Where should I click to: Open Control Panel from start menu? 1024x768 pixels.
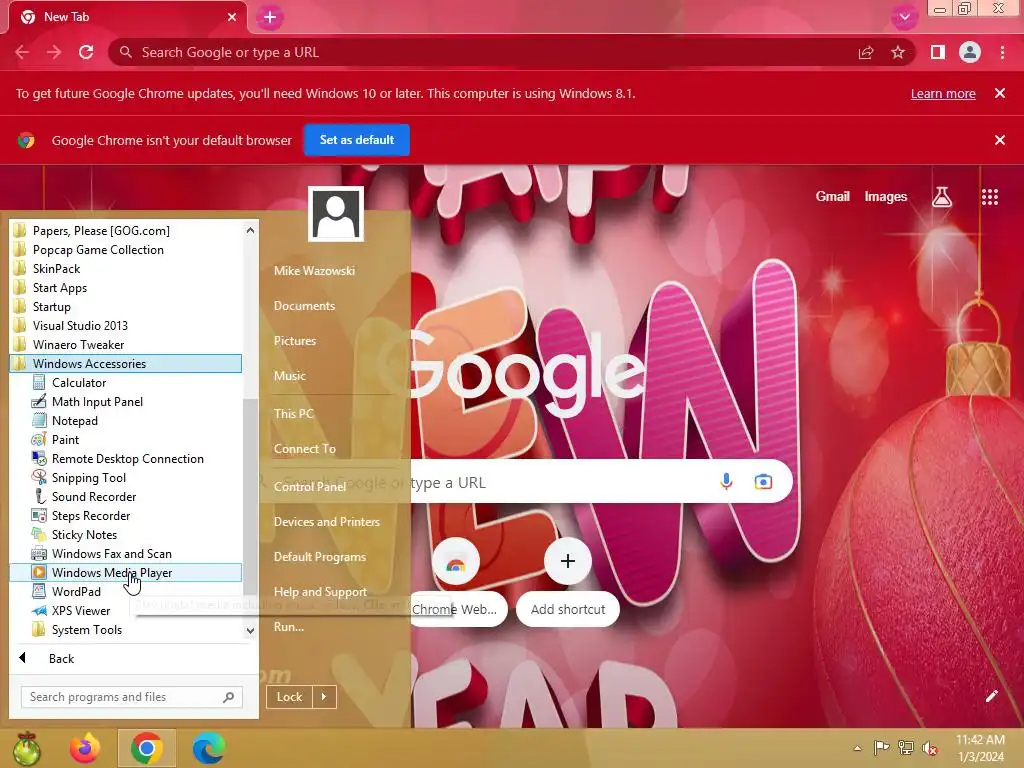pyautogui.click(x=310, y=487)
